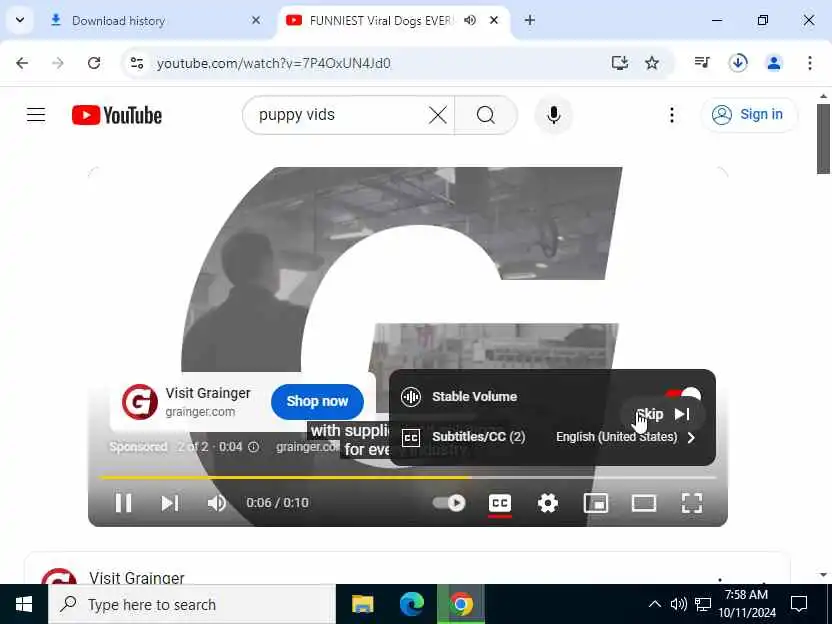The height and width of the screenshot is (624, 832).
Task: Click the Shop now ad button
Action: pyautogui.click(x=317, y=401)
